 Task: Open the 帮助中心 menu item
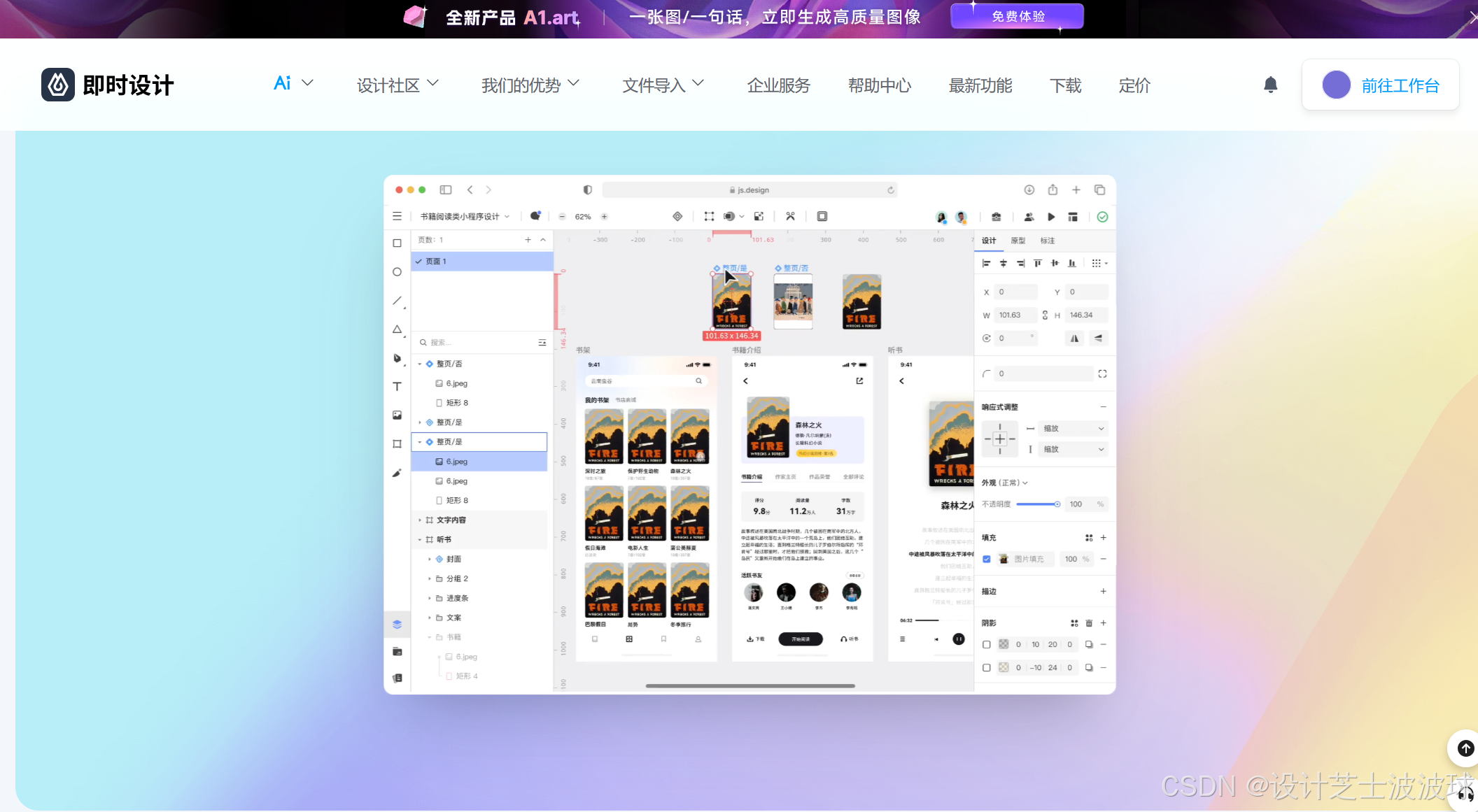[879, 85]
